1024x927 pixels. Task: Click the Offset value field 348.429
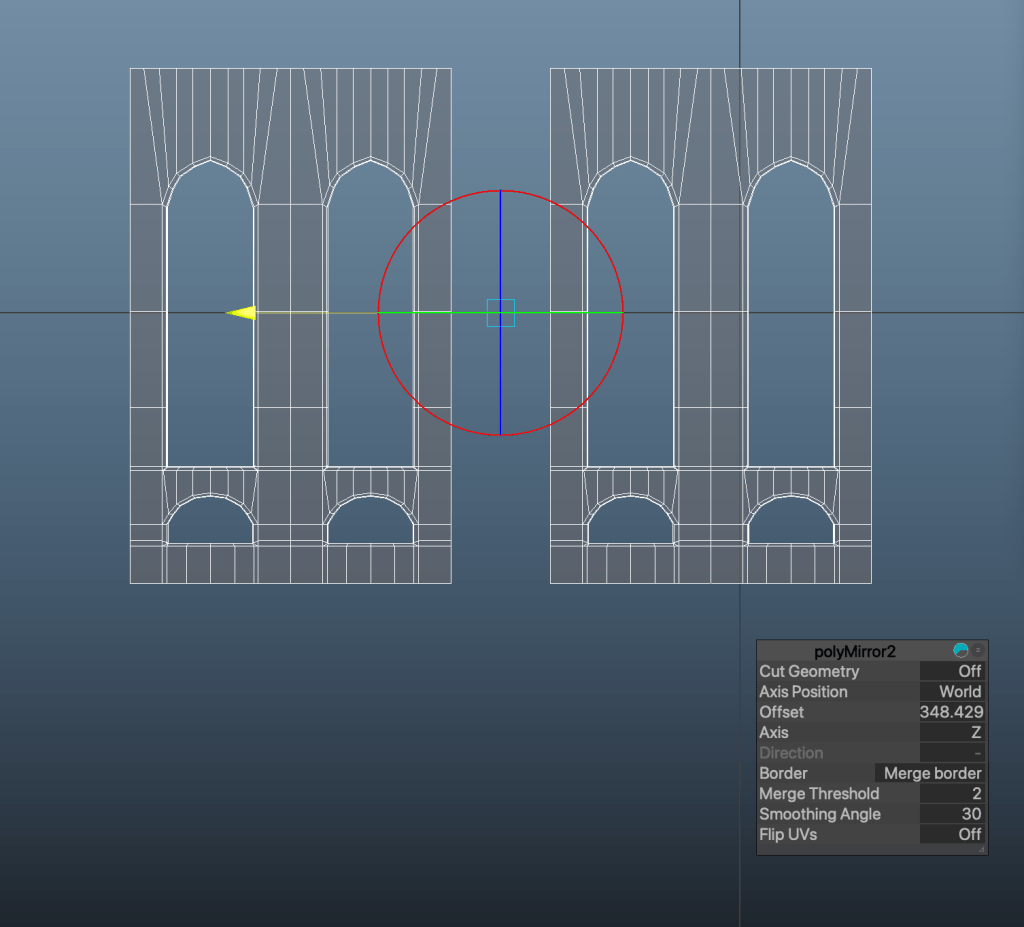pos(951,712)
